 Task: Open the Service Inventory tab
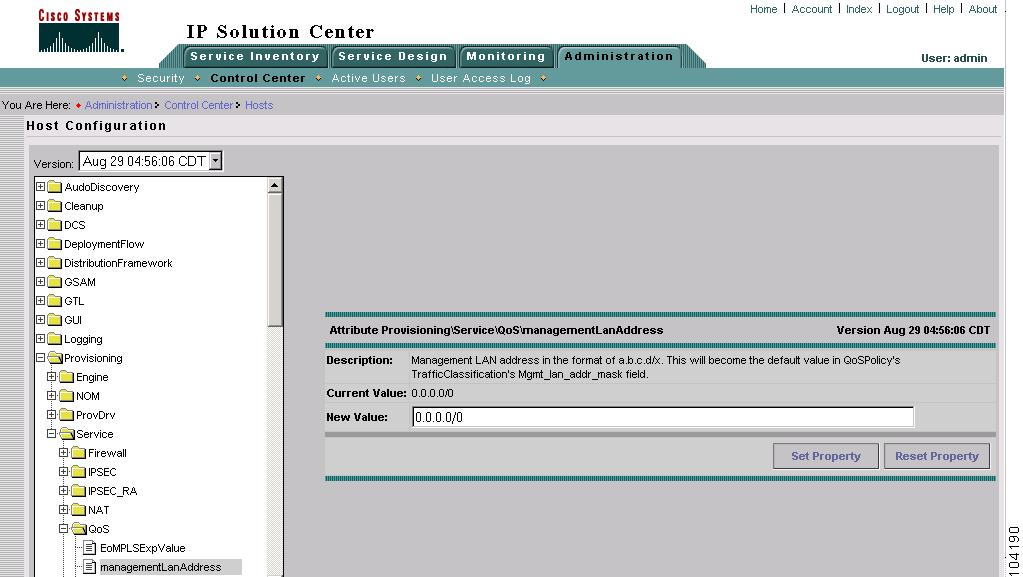point(255,57)
